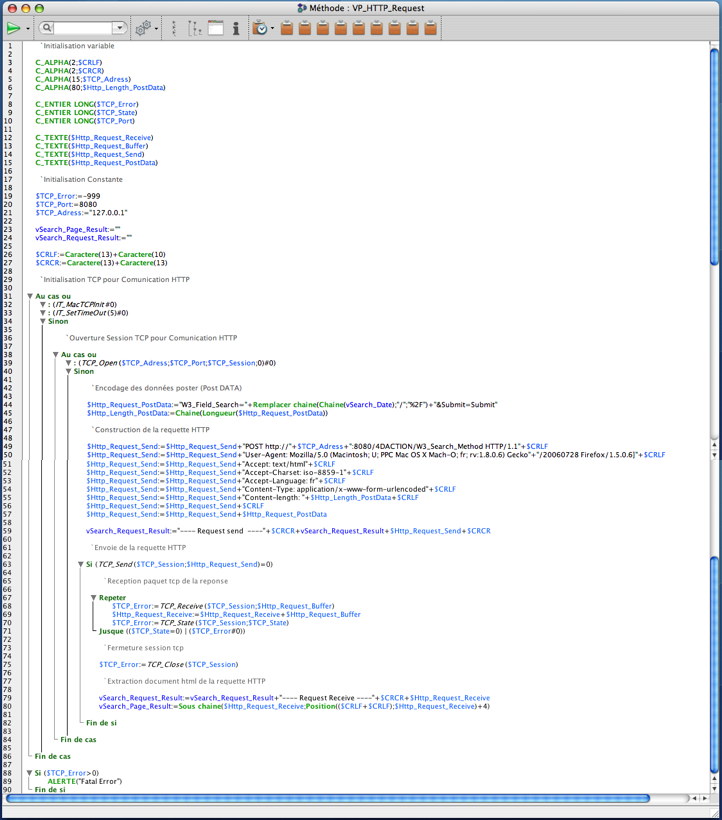722x820 pixels.
Task: Click the ALERTE("Fatal Error") code line
Action: 81,781
